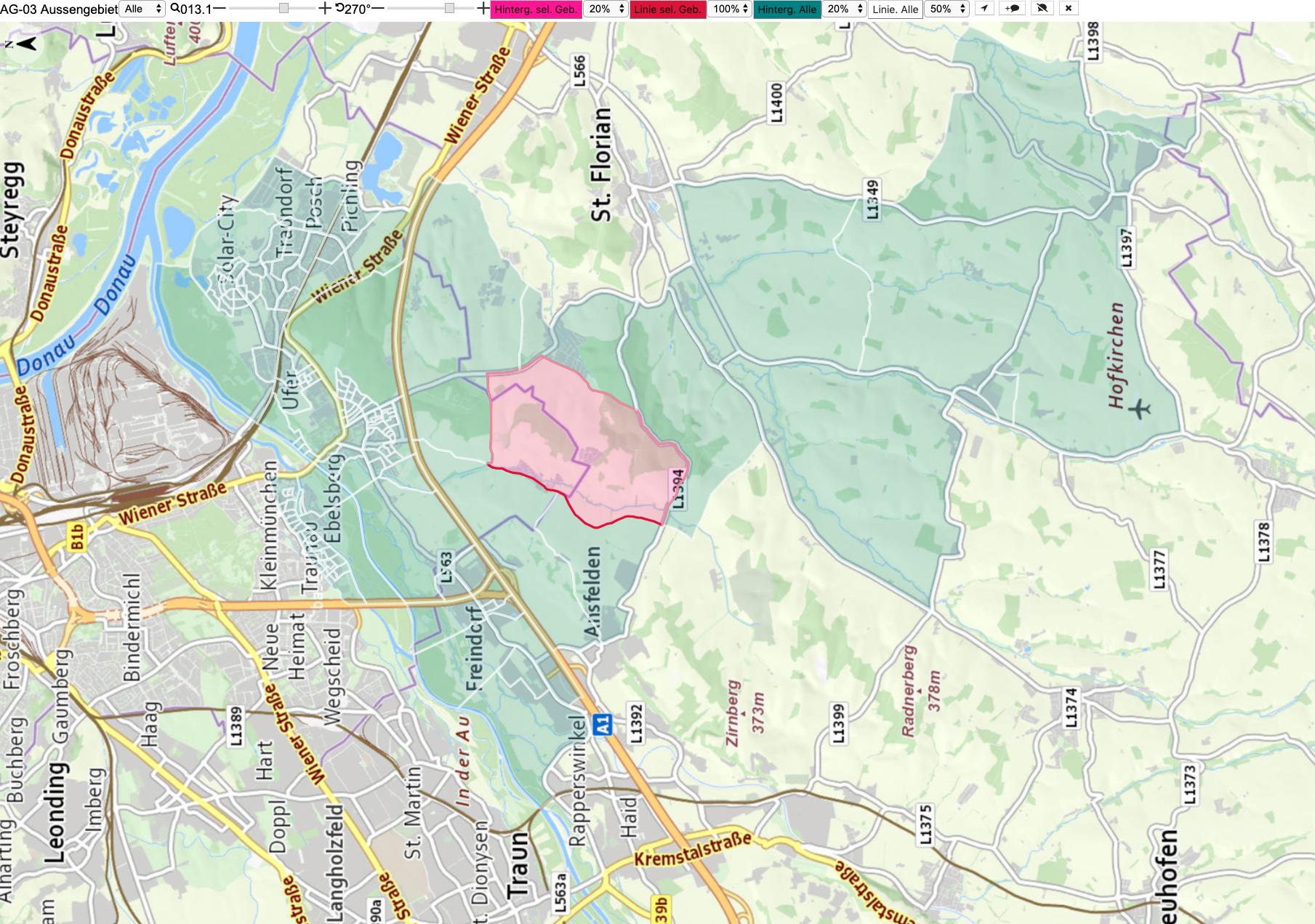Open the Hinterg. sel. Geb. opacity dropdown

(x=606, y=9)
